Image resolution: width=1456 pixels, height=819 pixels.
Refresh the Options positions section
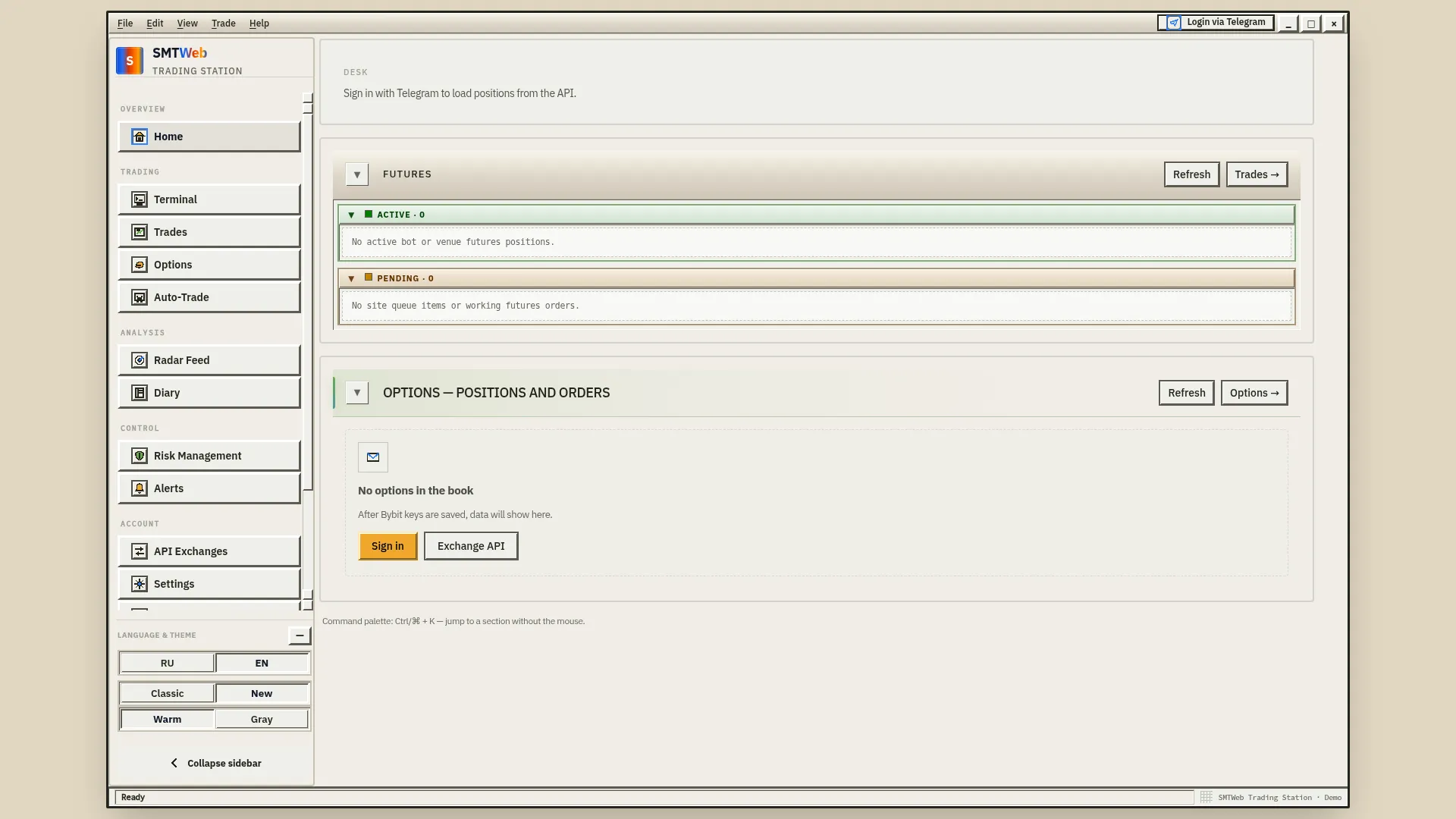(1186, 393)
